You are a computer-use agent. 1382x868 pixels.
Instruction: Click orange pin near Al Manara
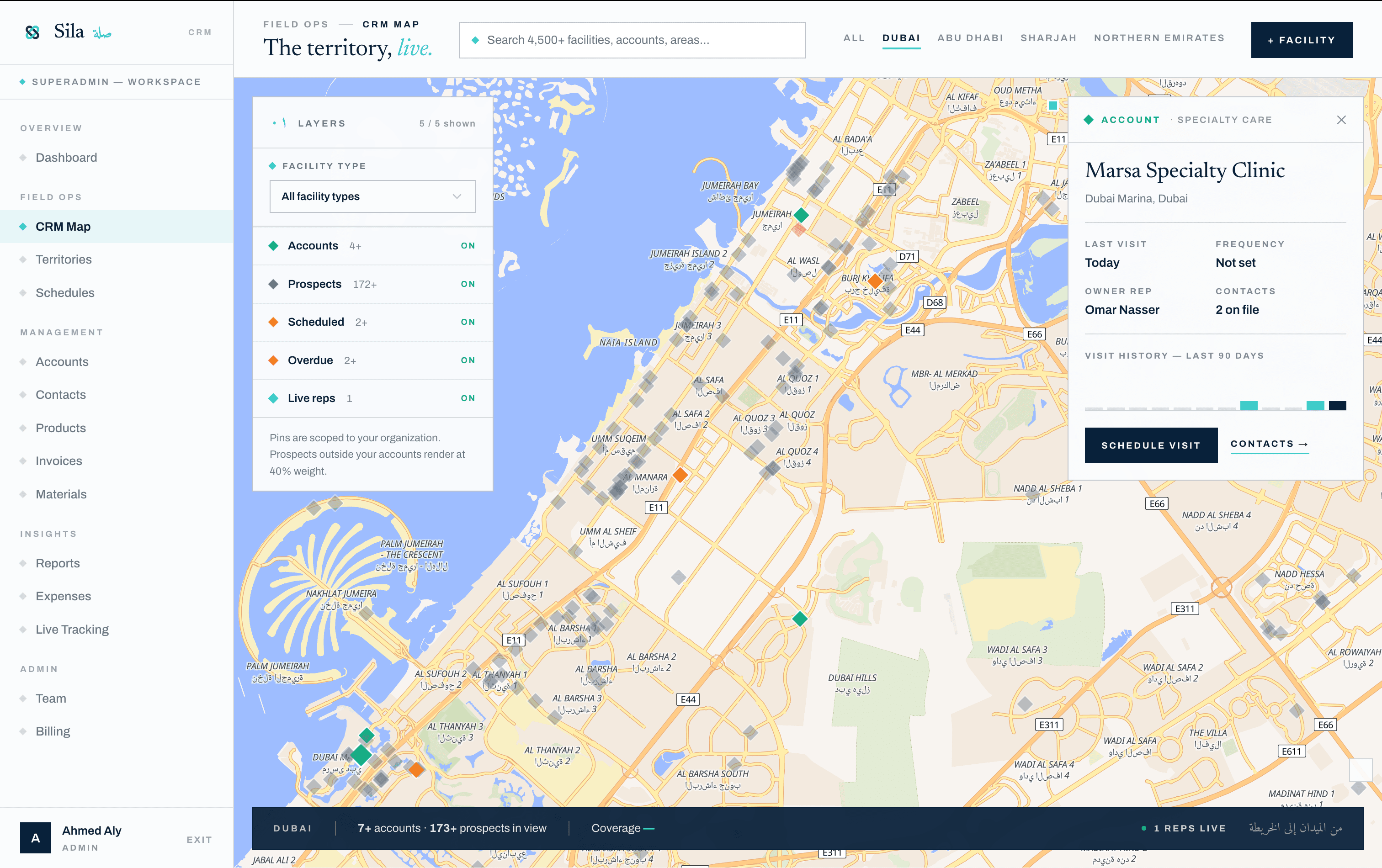680,475
